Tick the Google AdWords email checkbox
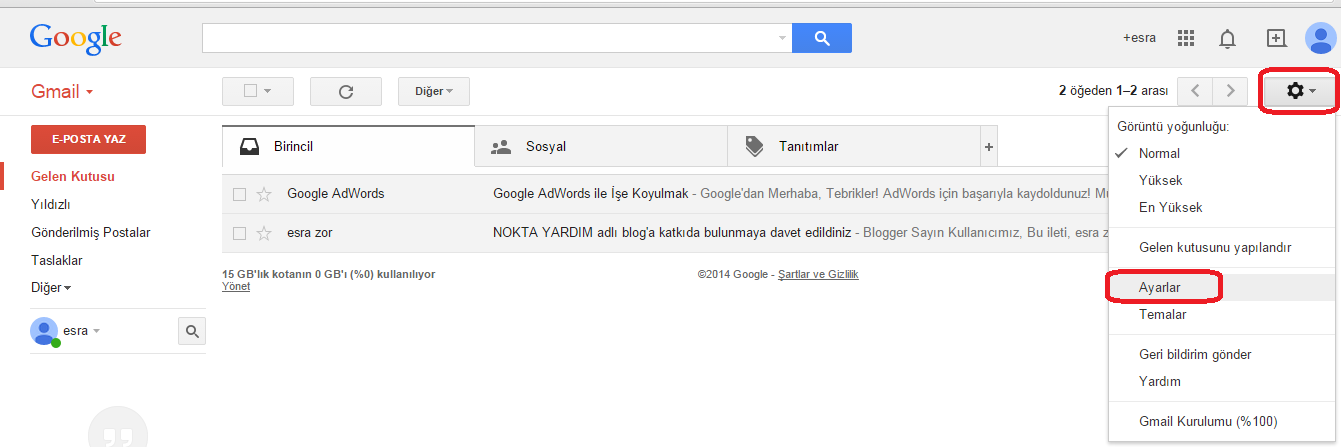The width and height of the screenshot is (1341, 447). (x=239, y=194)
